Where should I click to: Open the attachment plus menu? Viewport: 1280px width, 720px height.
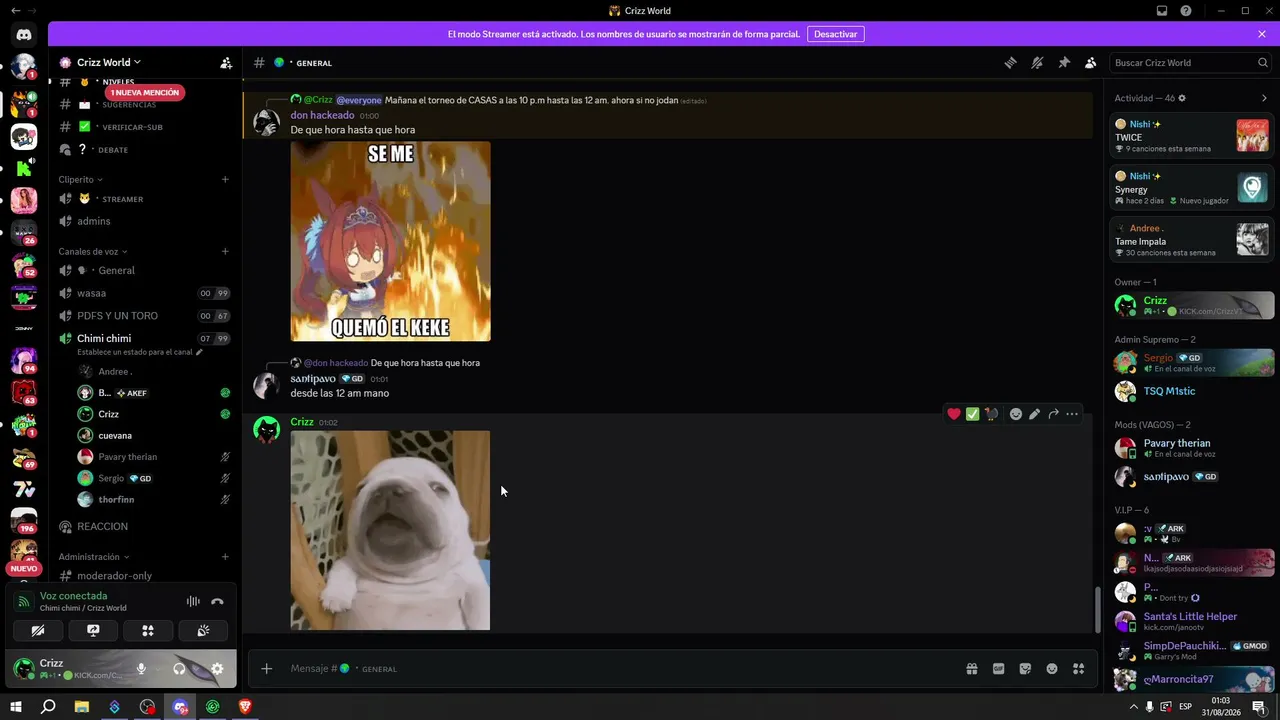266,669
